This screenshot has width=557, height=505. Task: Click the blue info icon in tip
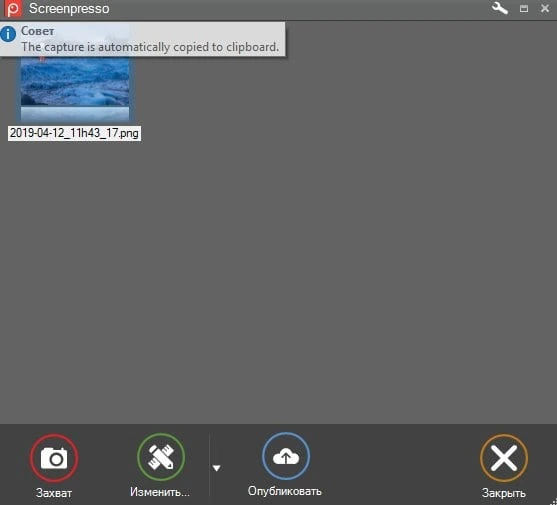[8, 34]
